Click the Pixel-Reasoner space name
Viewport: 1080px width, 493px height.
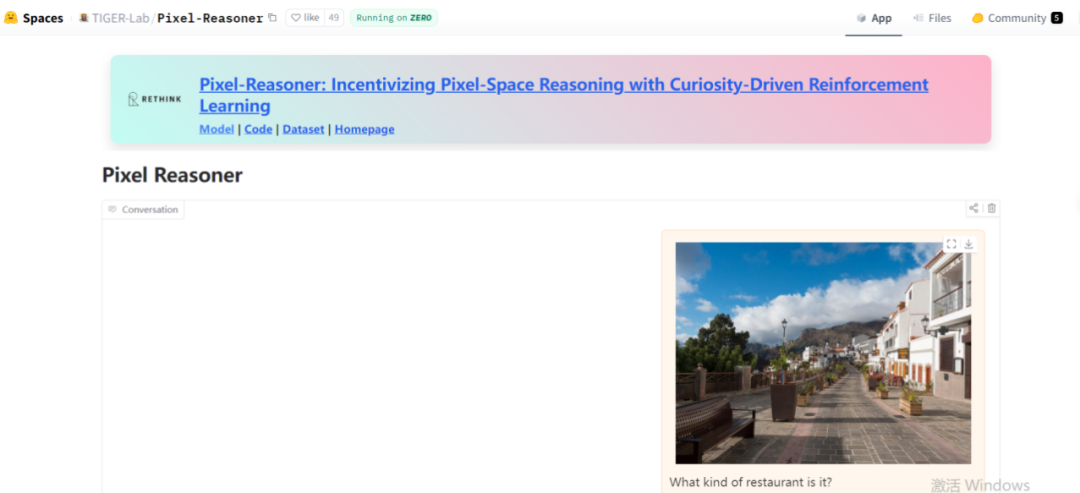(x=210, y=18)
